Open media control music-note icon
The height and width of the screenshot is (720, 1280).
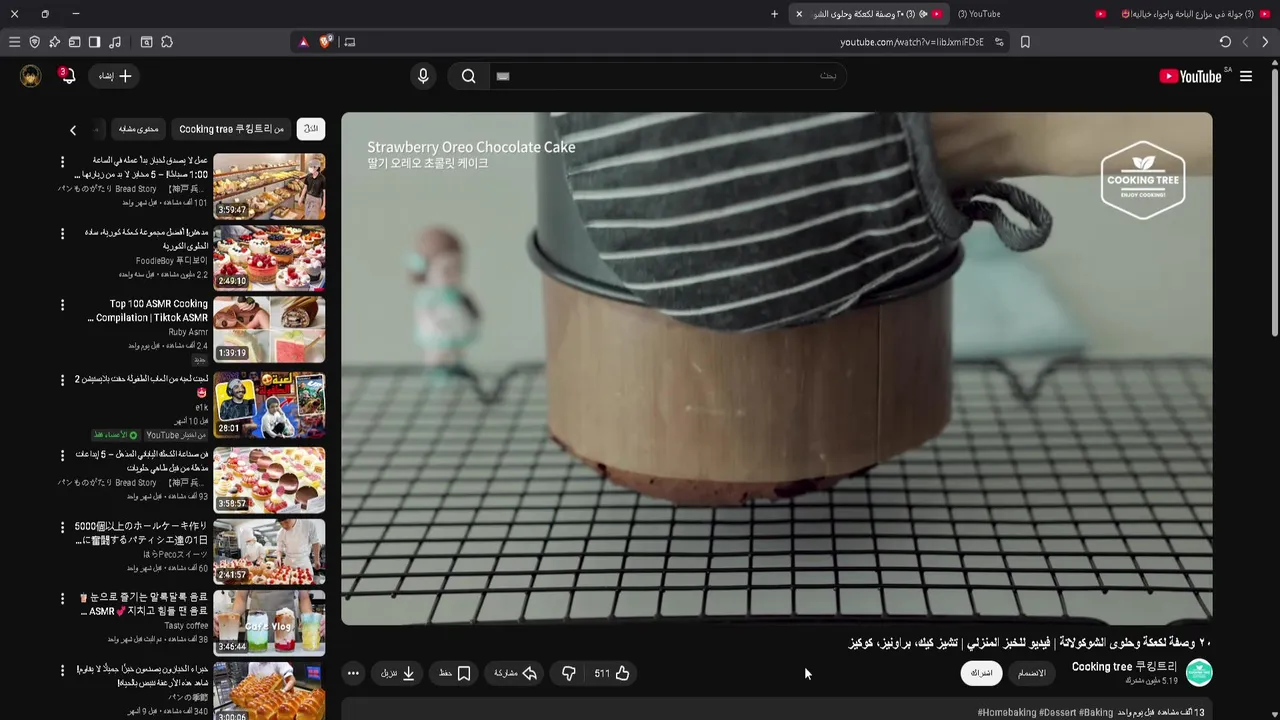[x=115, y=42]
